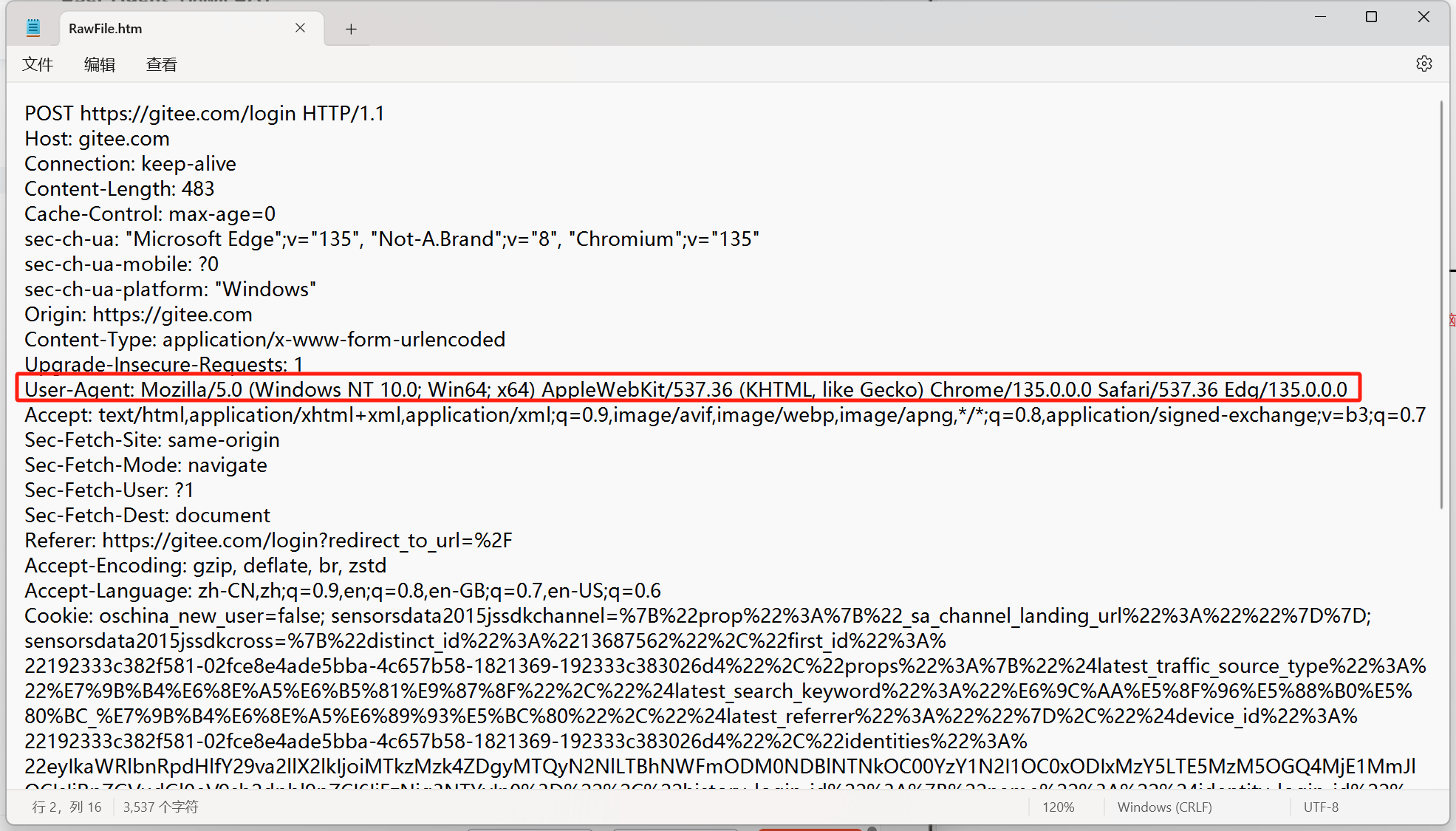The image size is (1456, 831).
Task: Place cursor in the Content-Length: 483 line
Action: (120, 189)
